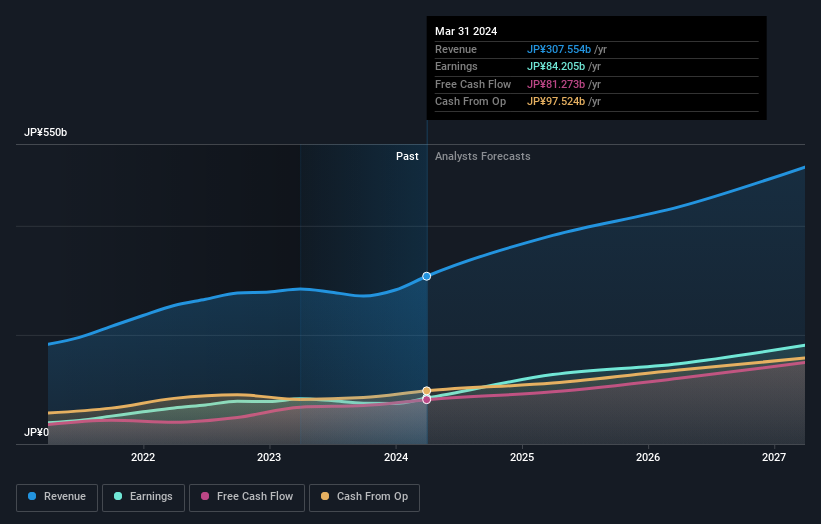Image resolution: width=821 pixels, height=524 pixels.
Task: Click the 2022 x-axis label
Action: coord(143,458)
